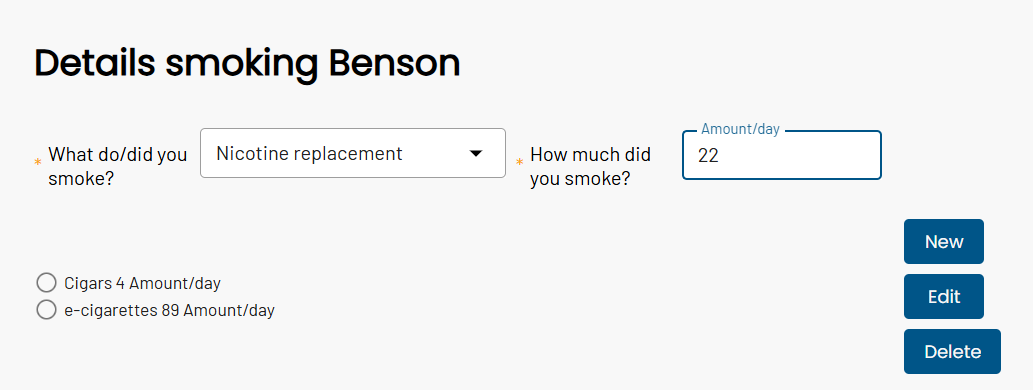The height and width of the screenshot is (390, 1033).
Task: Click the Delete button
Action: pos(952,352)
